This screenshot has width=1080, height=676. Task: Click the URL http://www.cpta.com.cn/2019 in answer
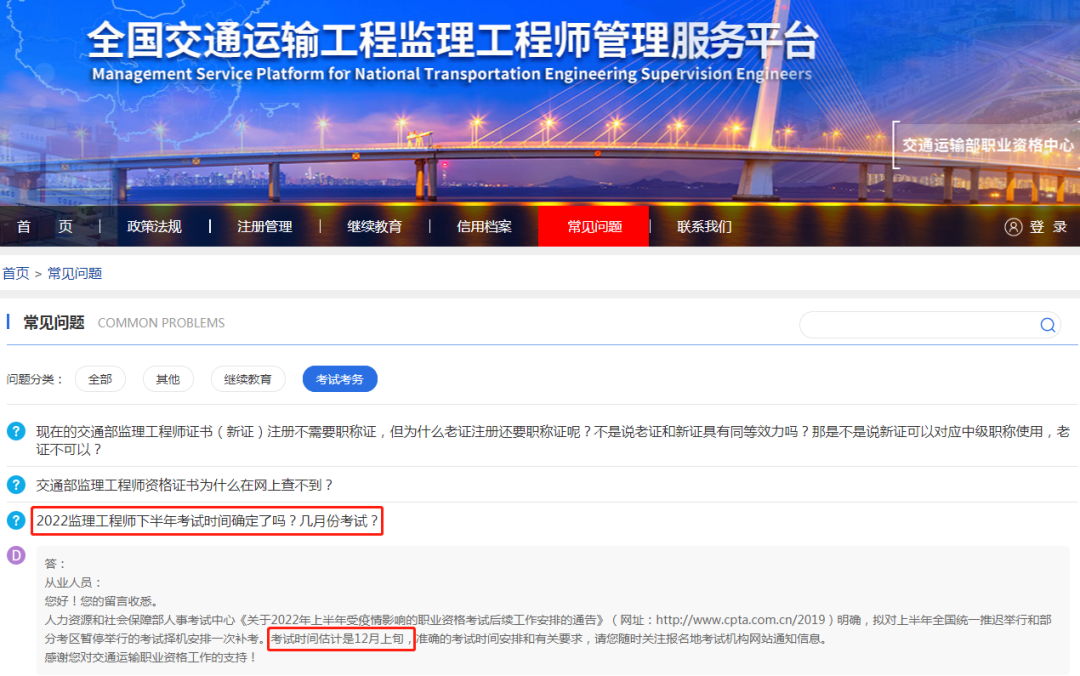point(740,619)
